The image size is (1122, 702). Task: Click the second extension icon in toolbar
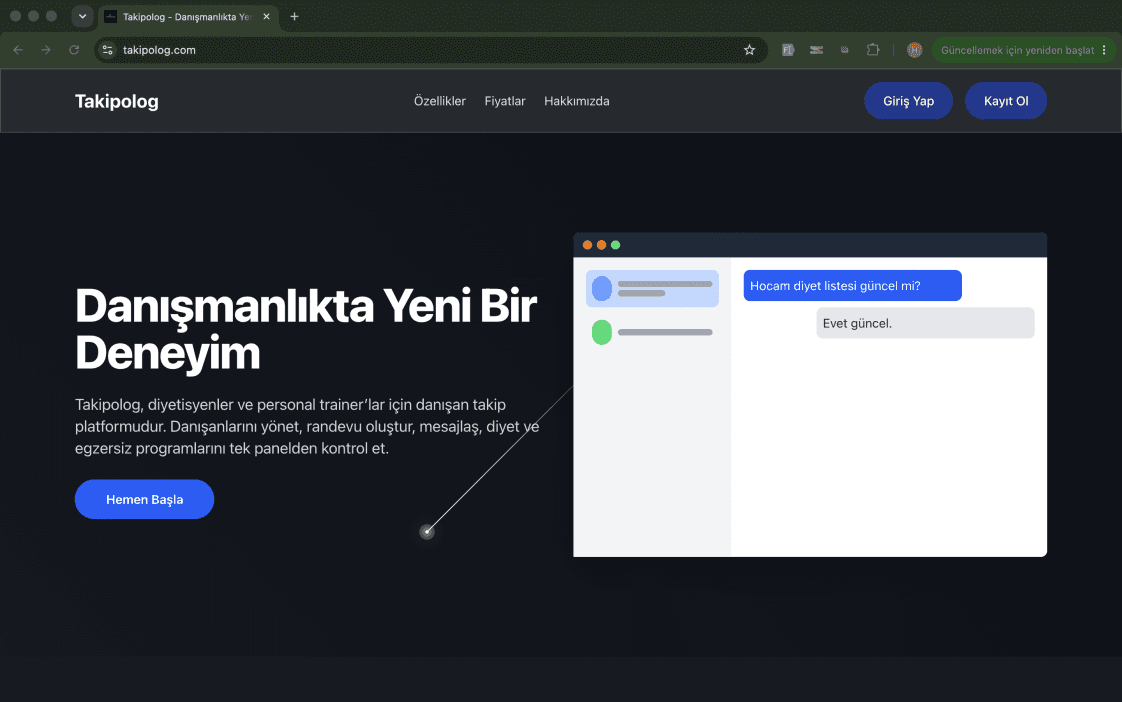click(816, 50)
